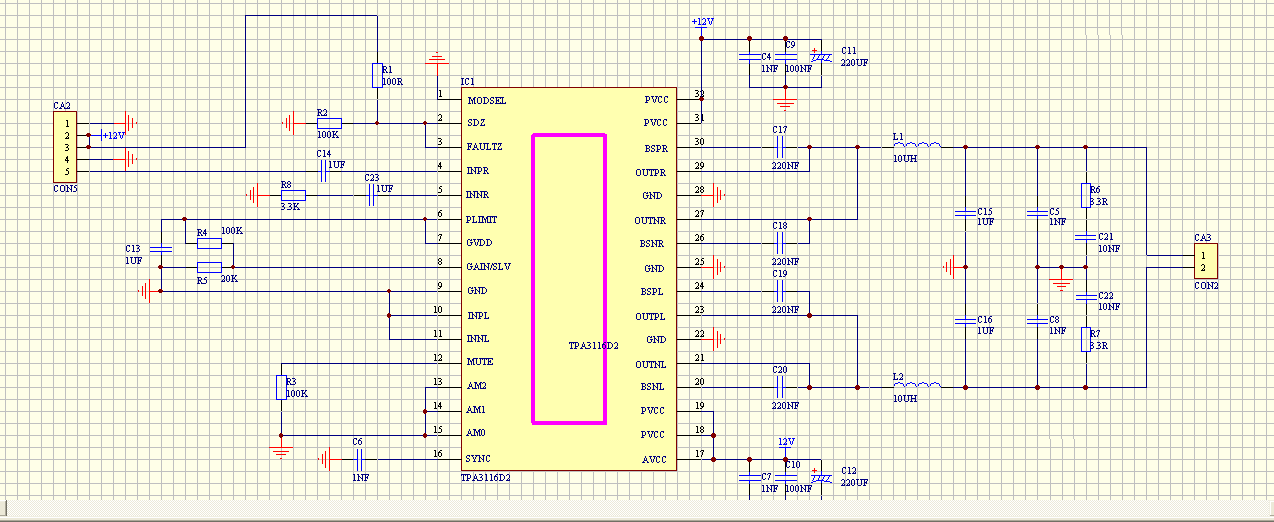Select resistor R1 100R symbol
Viewport: 1274px width, 522px height.
click(x=377, y=75)
